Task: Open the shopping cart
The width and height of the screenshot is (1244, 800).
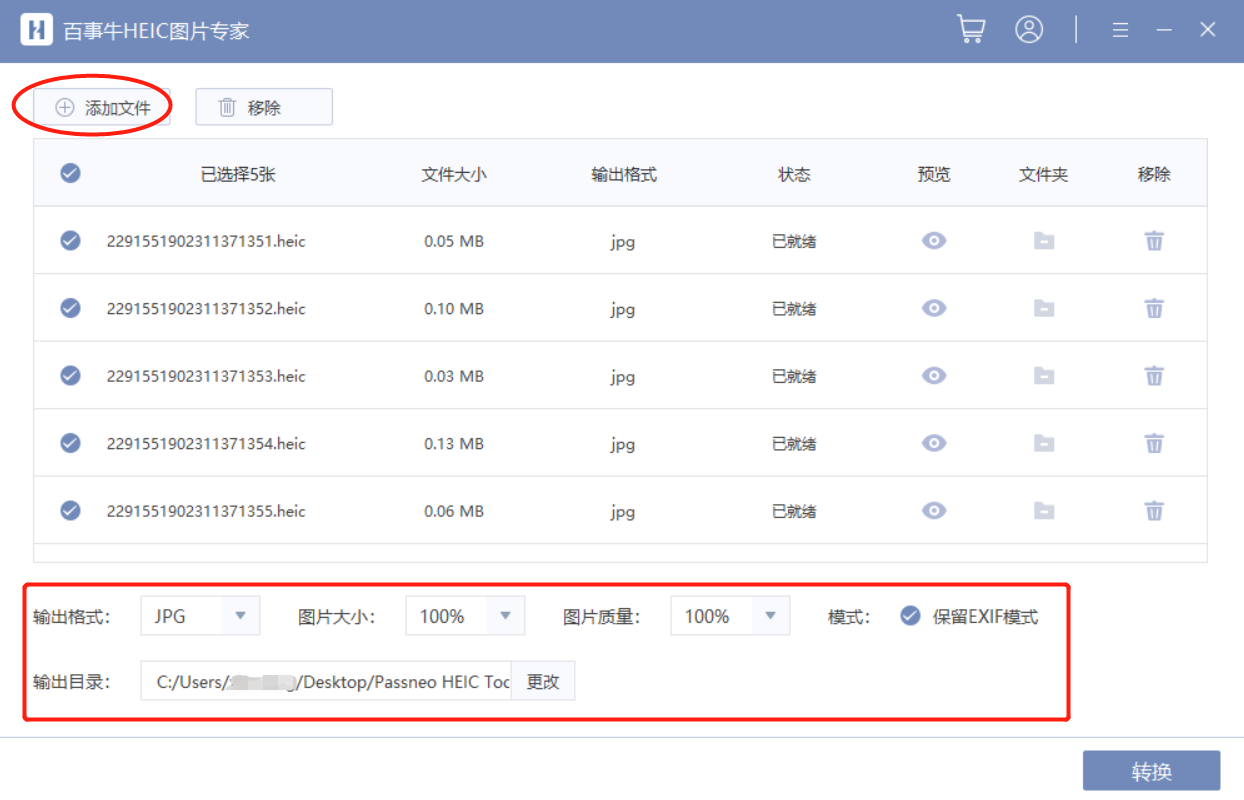Action: [x=969, y=29]
